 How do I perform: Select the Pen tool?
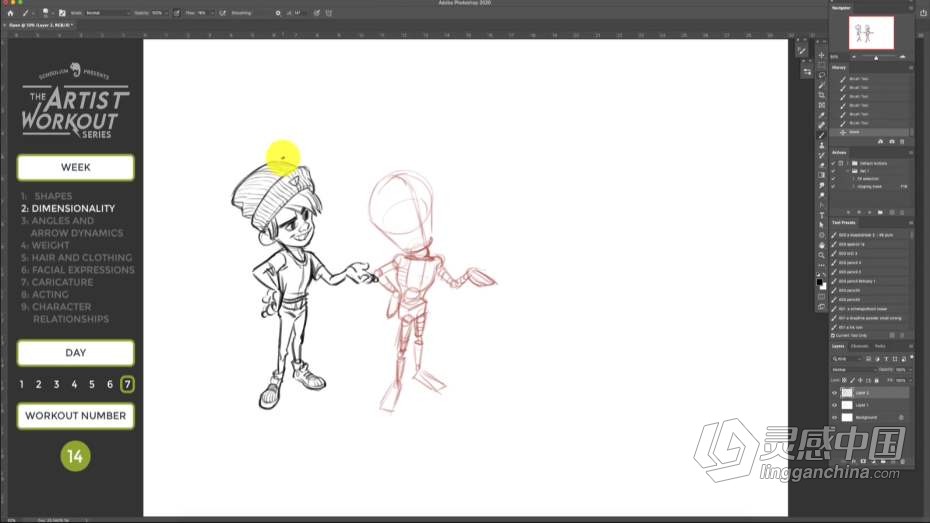click(x=821, y=205)
